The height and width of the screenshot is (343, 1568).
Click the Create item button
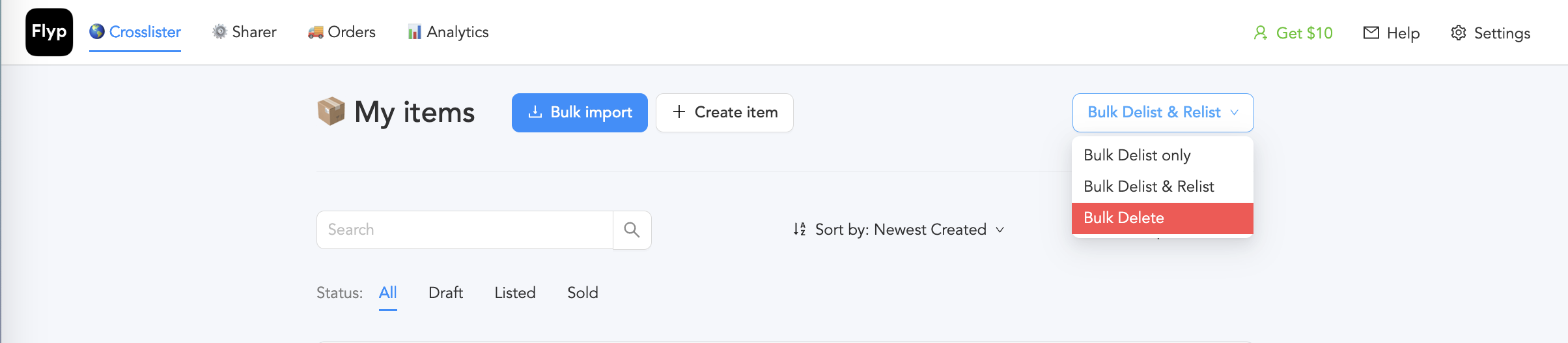(724, 113)
